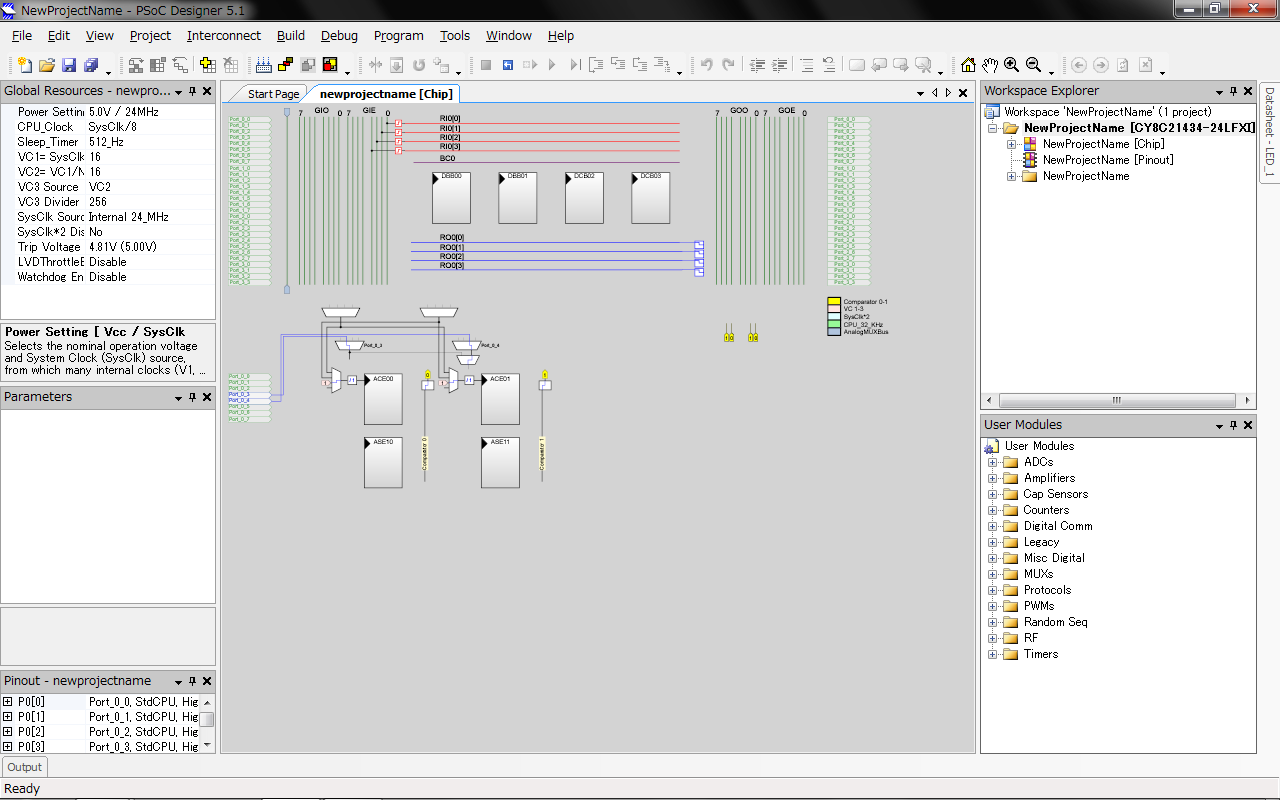The image size is (1280, 800).
Task: Open the Output tab at the bottom
Action: 25,767
